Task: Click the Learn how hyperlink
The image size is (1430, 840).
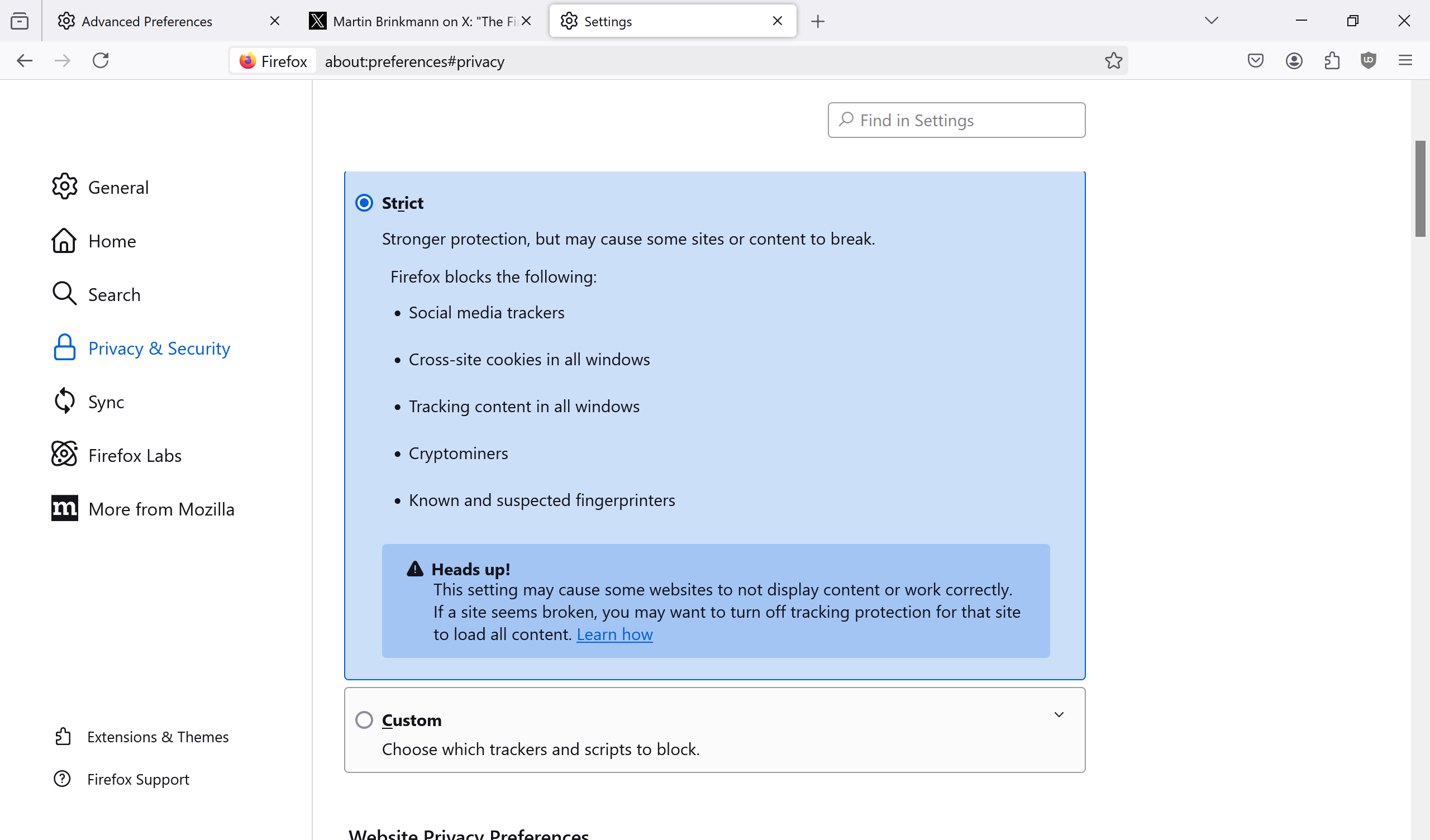Action: point(614,633)
